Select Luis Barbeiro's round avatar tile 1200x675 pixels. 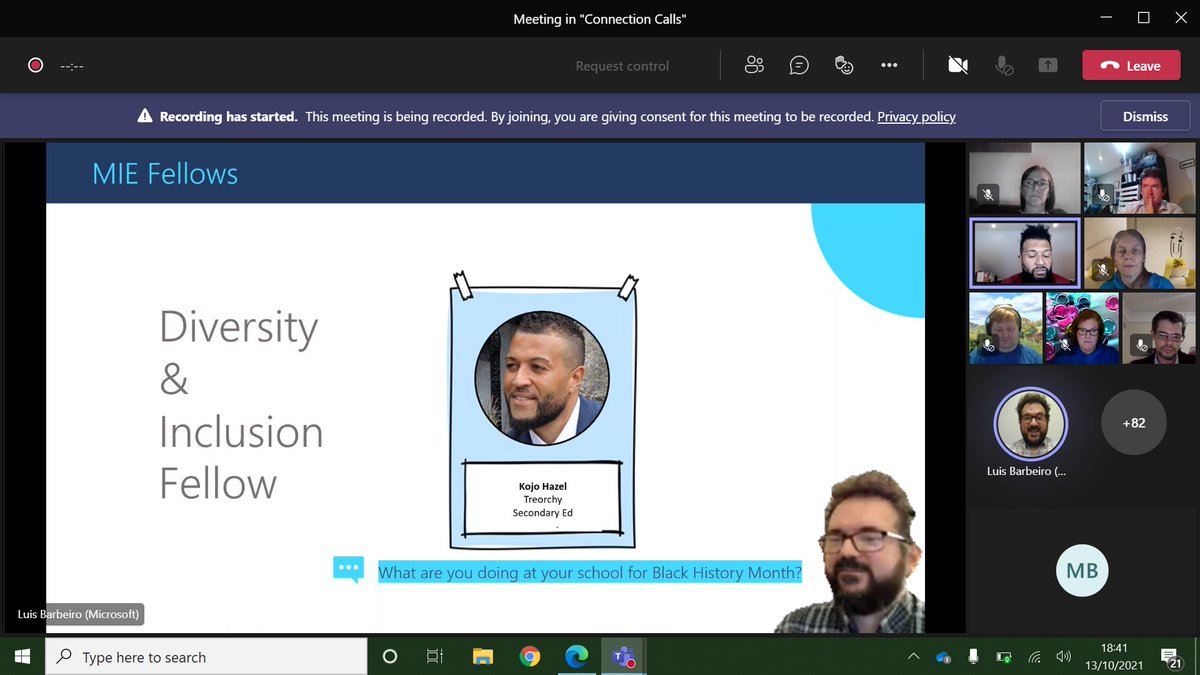pyautogui.click(x=1030, y=423)
